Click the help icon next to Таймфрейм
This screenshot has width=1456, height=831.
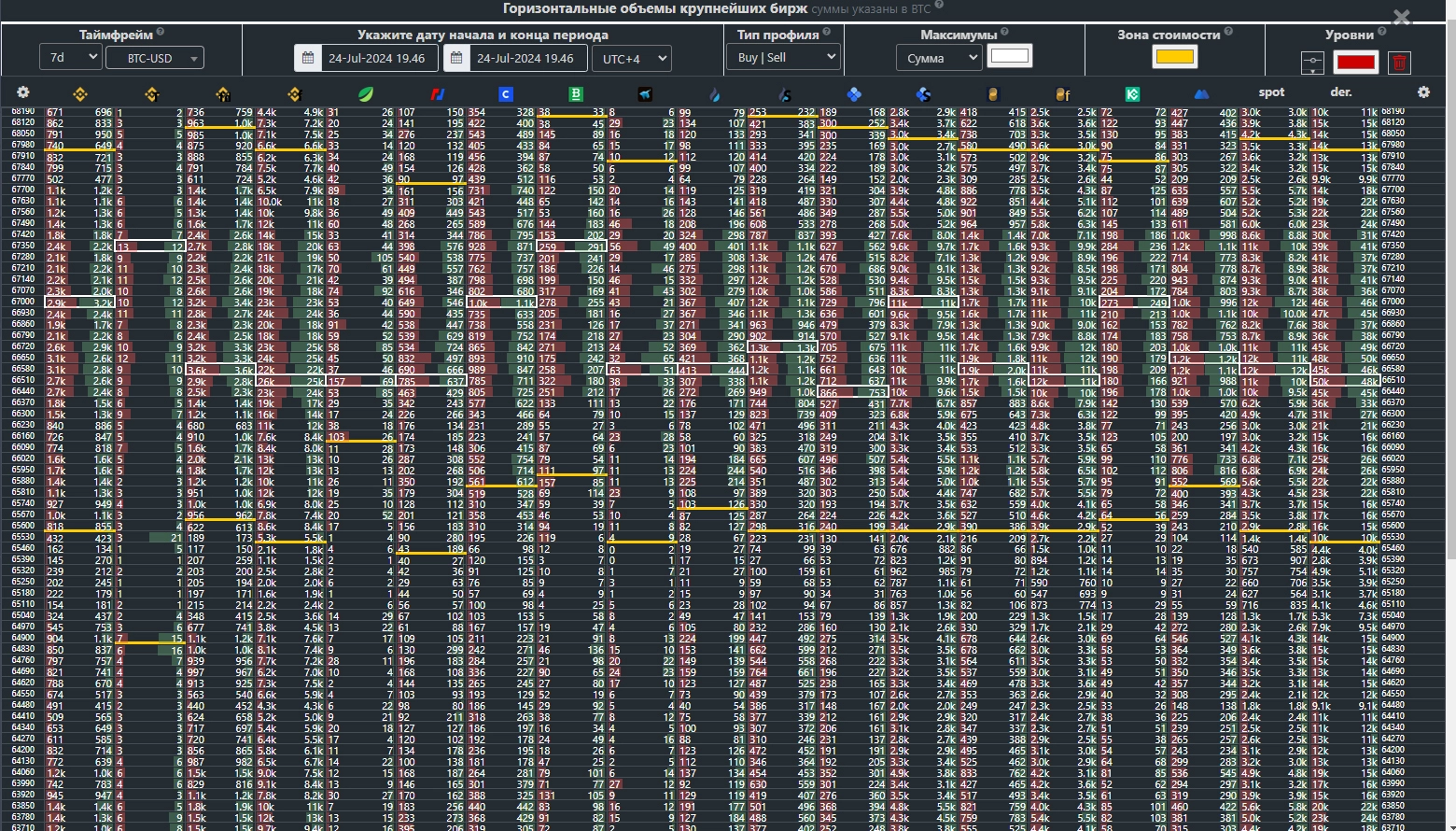(x=161, y=33)
